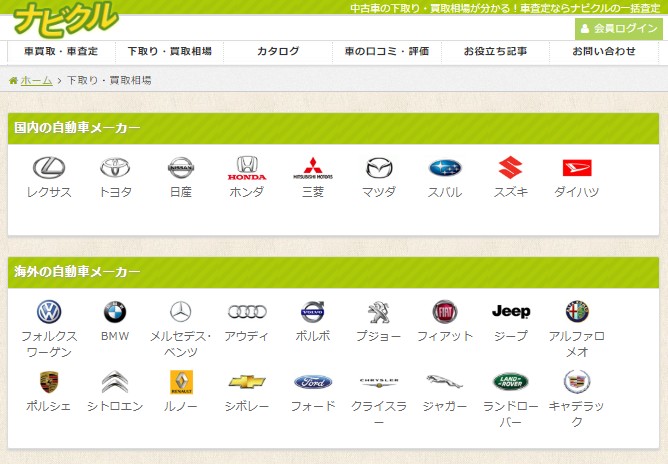The height and width of the screenshot is (464, 668).
Task: Select the Alfa Romeo logo
Action: (x=577, y=311)
